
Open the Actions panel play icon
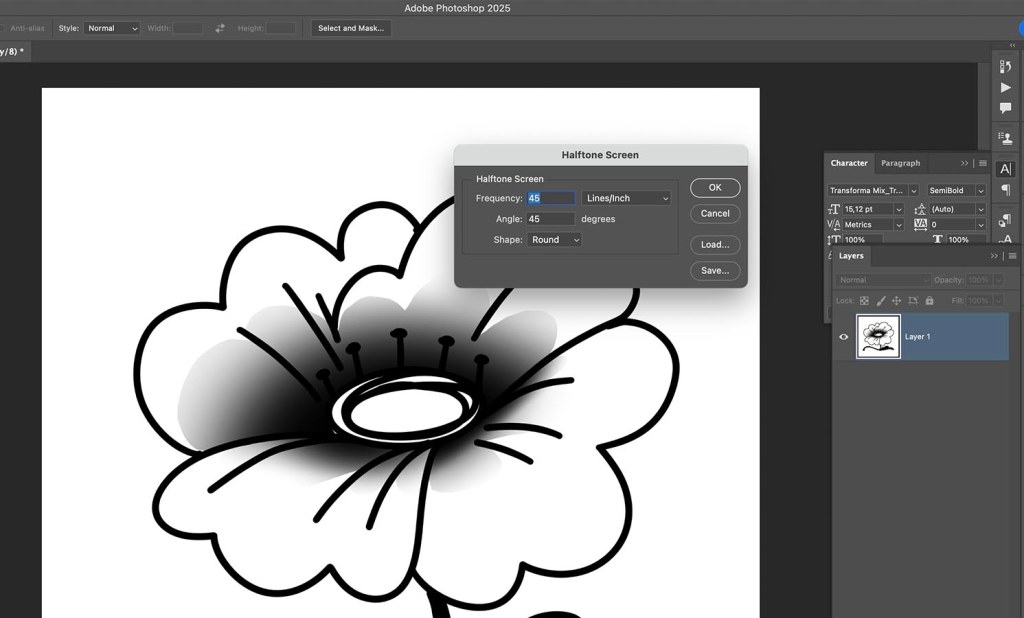coord(1006,88)
